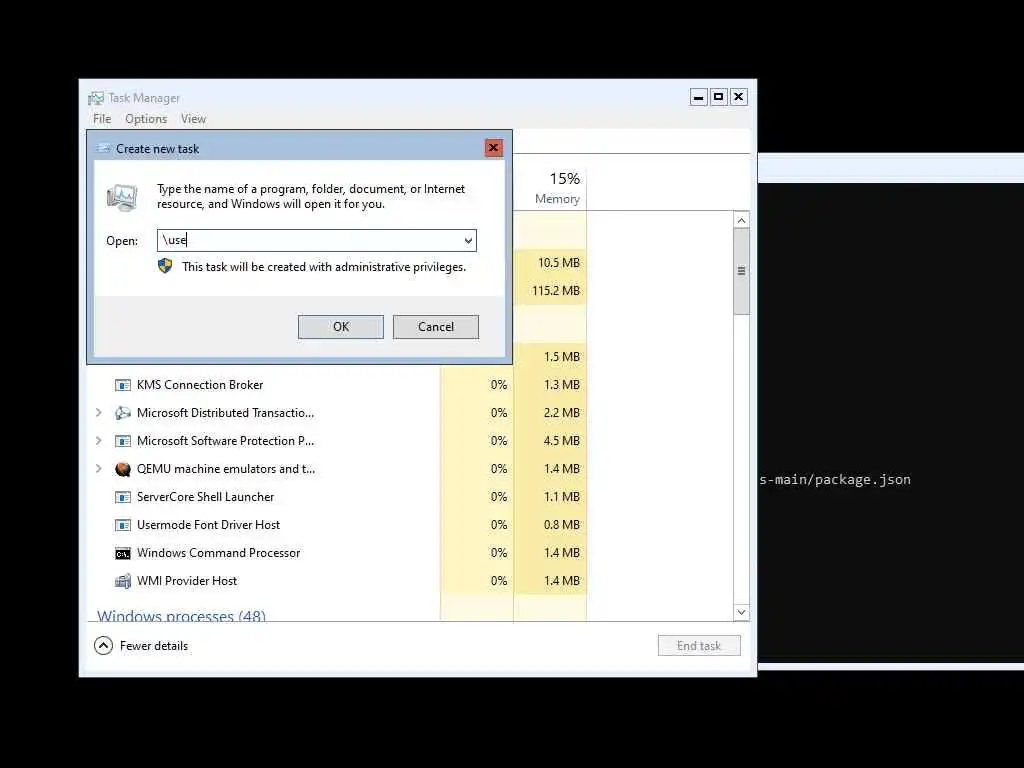The width and height of the screenshot is (1024, 768).
Task: Click the 0.8 MB memory value
Action: pyautogui.click(x=562, y=525)
